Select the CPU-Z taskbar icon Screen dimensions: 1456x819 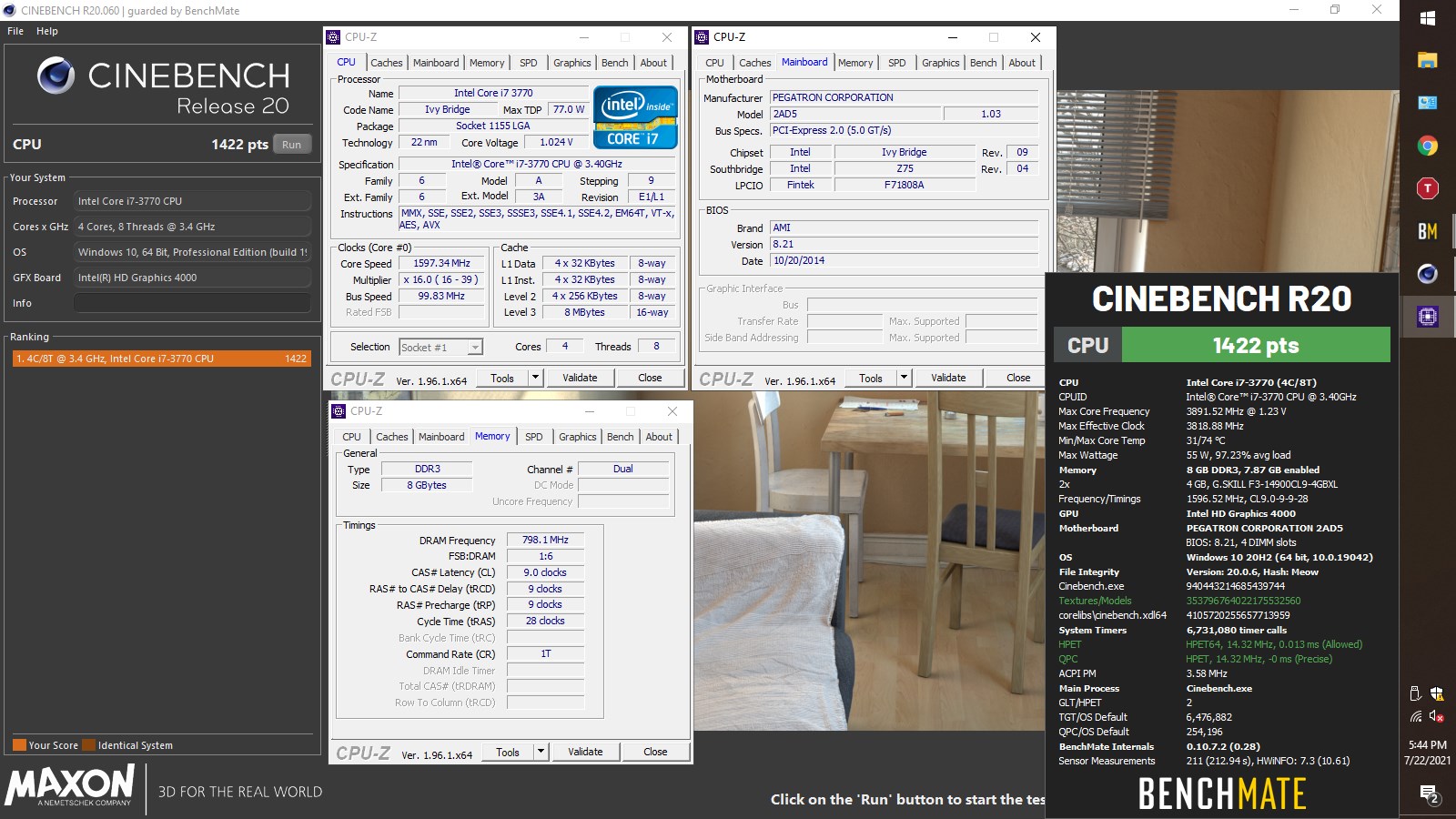click(1427, 317)
